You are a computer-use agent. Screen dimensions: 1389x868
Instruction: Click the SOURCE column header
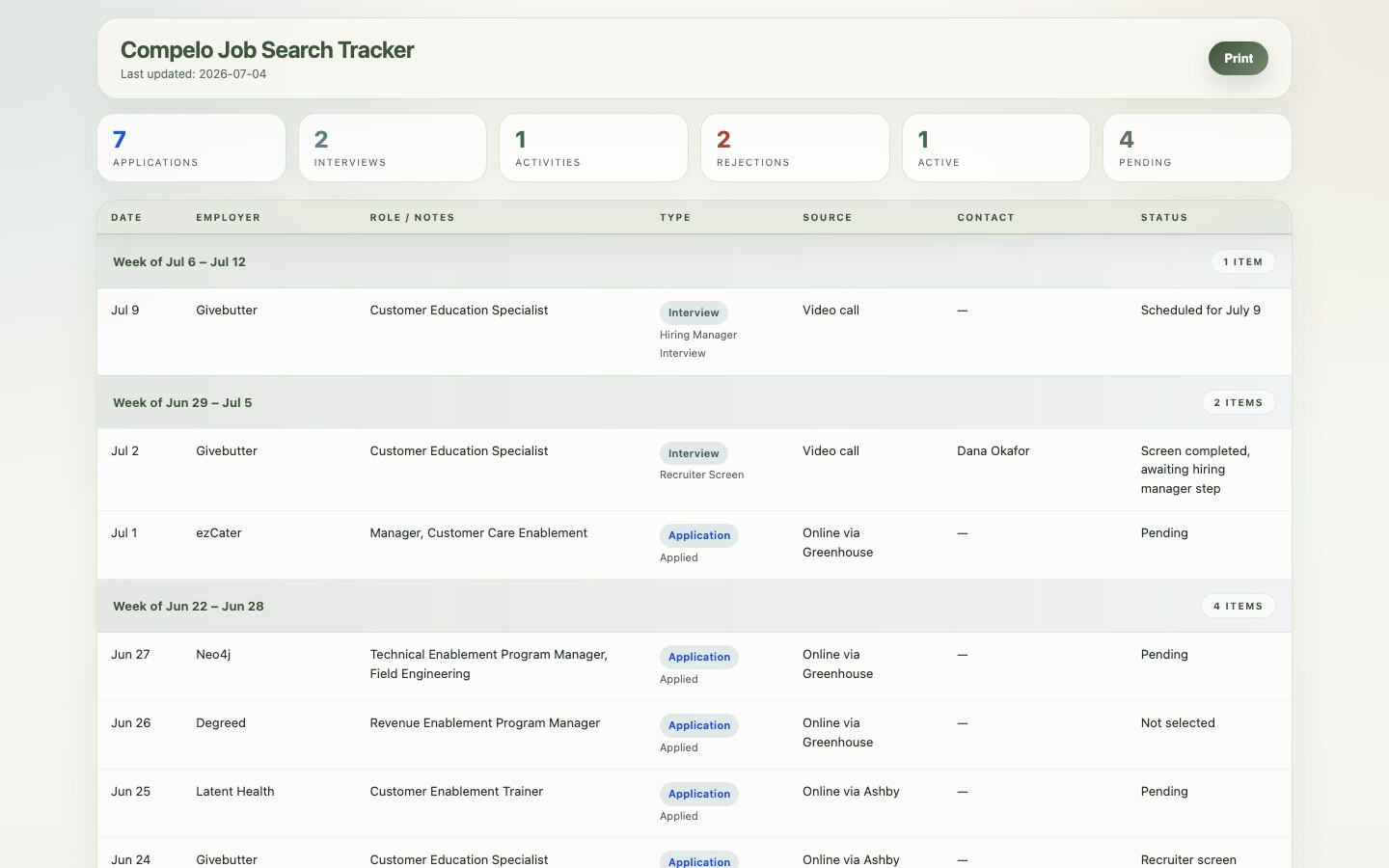pos(827,218)
